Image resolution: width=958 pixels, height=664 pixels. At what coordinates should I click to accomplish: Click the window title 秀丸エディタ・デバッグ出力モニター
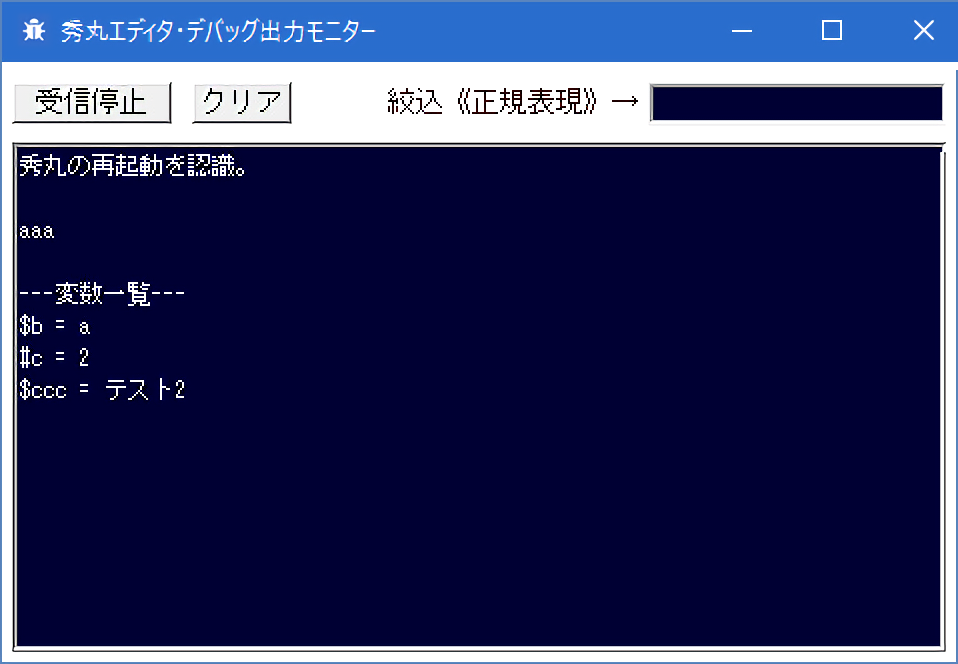(218, 31)
